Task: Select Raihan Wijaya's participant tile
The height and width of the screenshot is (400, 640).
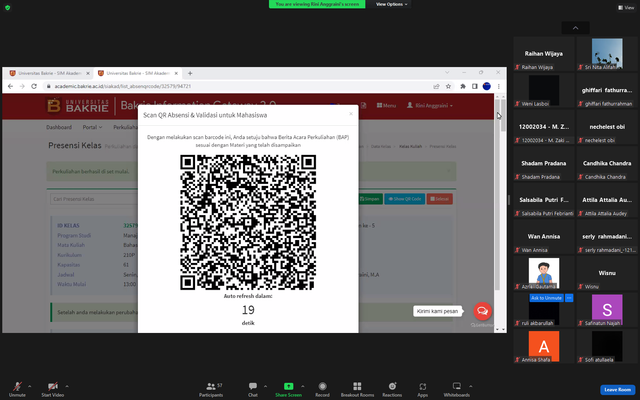Action: pos(544,54)
